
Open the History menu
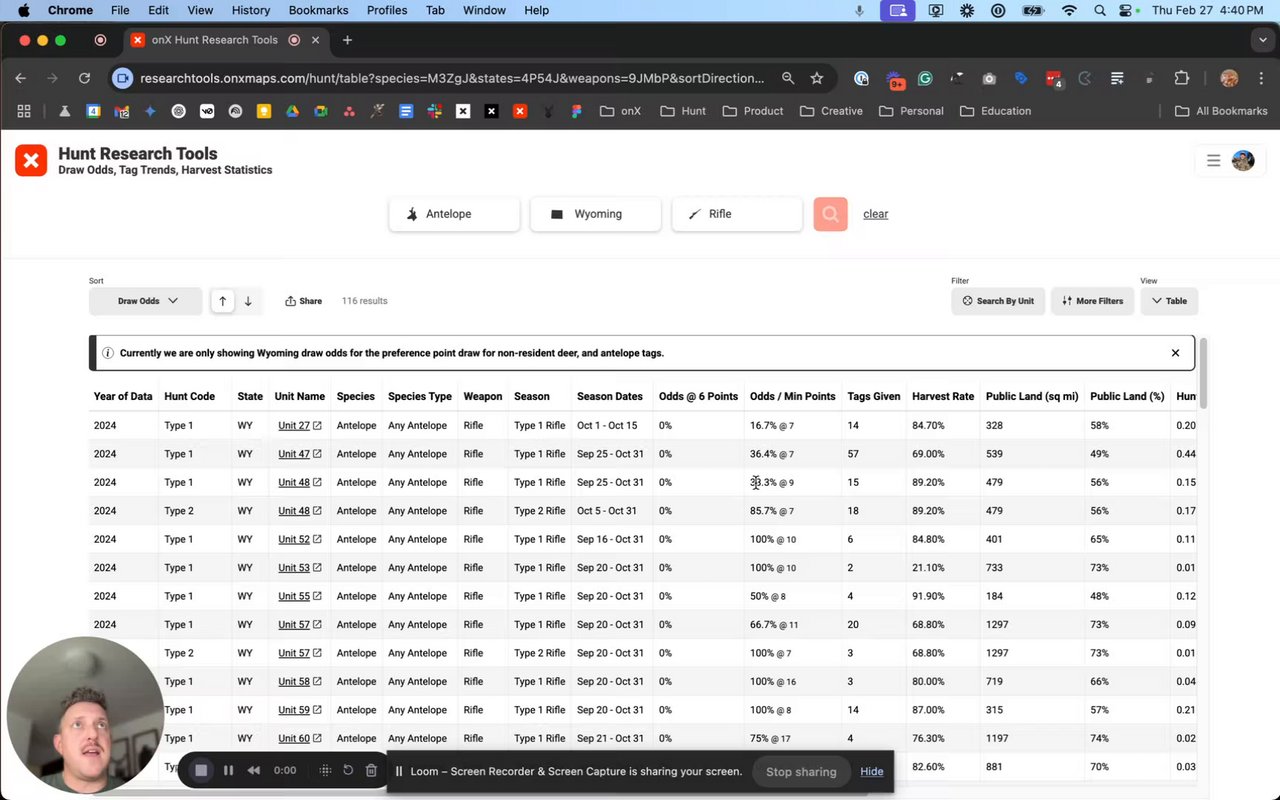251,10
